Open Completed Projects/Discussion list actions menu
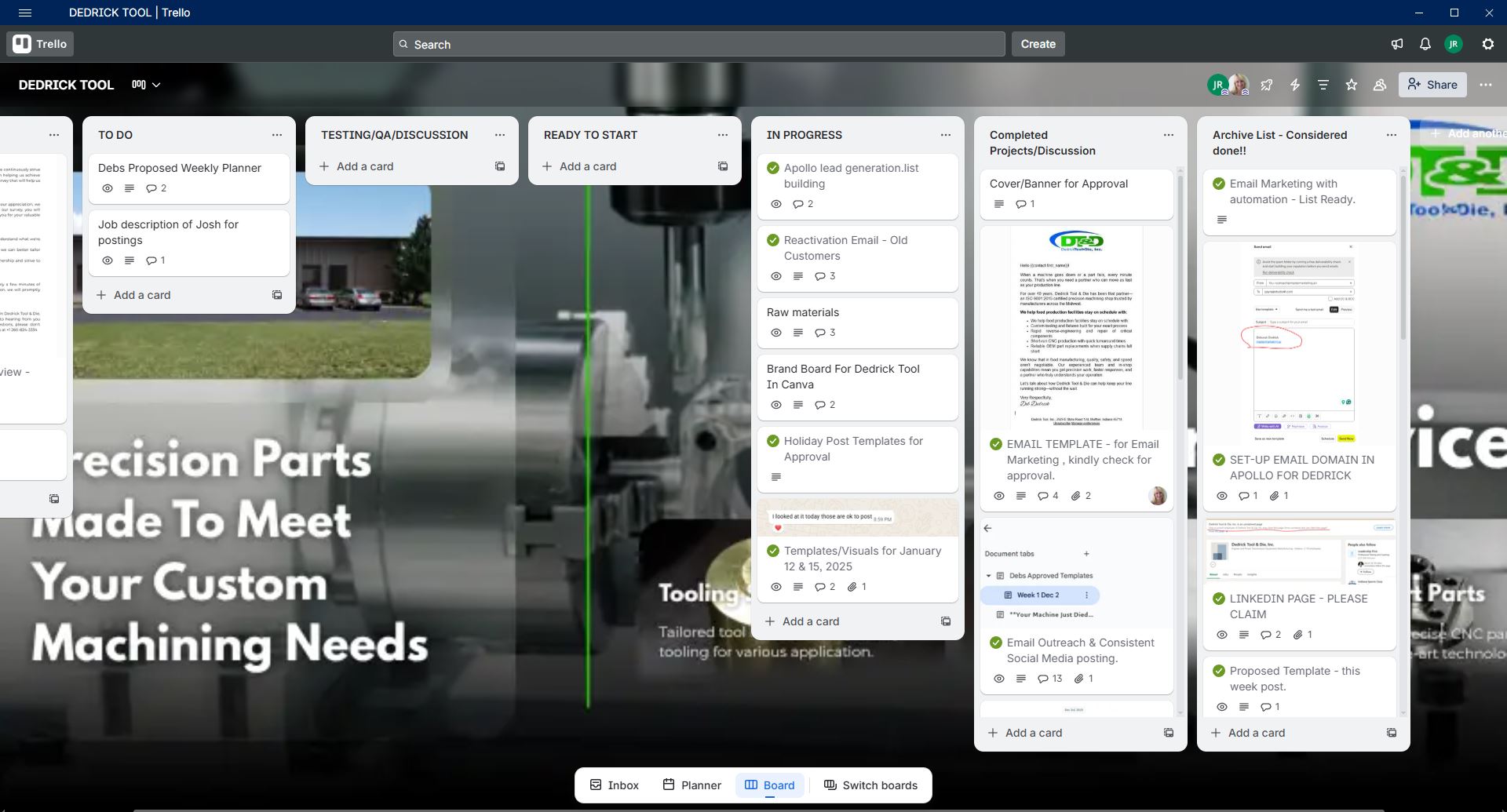The image size is (1507, 812). (1169, 135)
